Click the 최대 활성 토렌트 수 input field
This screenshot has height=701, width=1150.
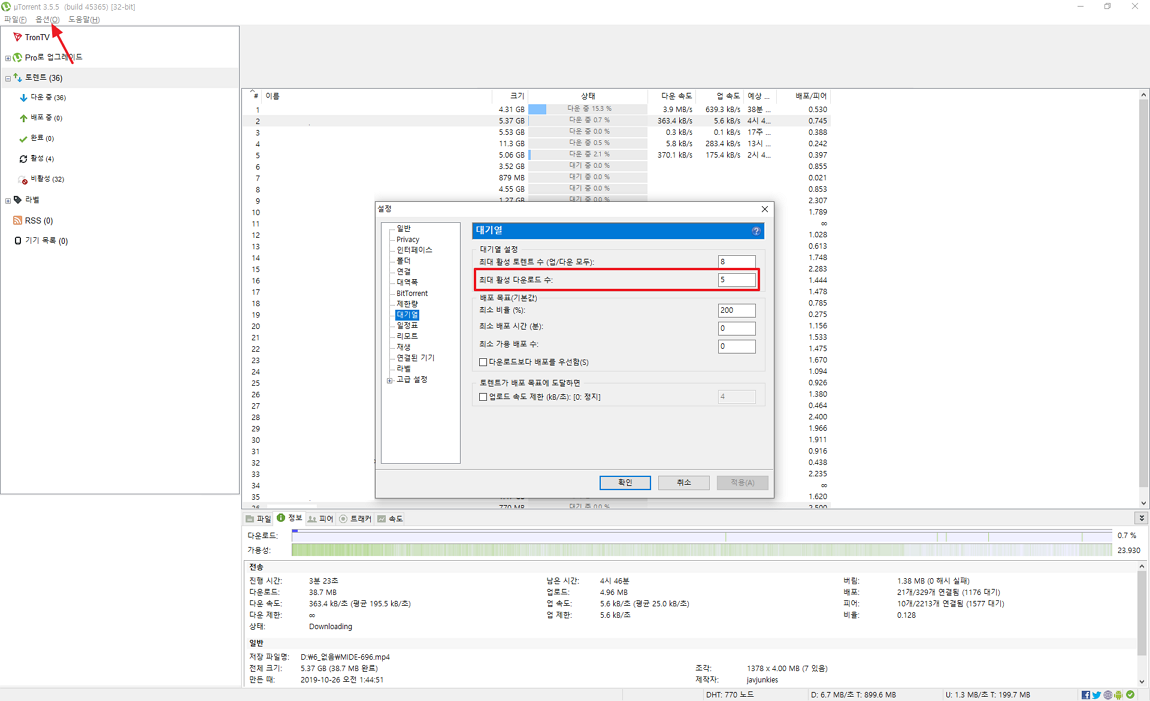pyautogui.click(x=736, y=262)
